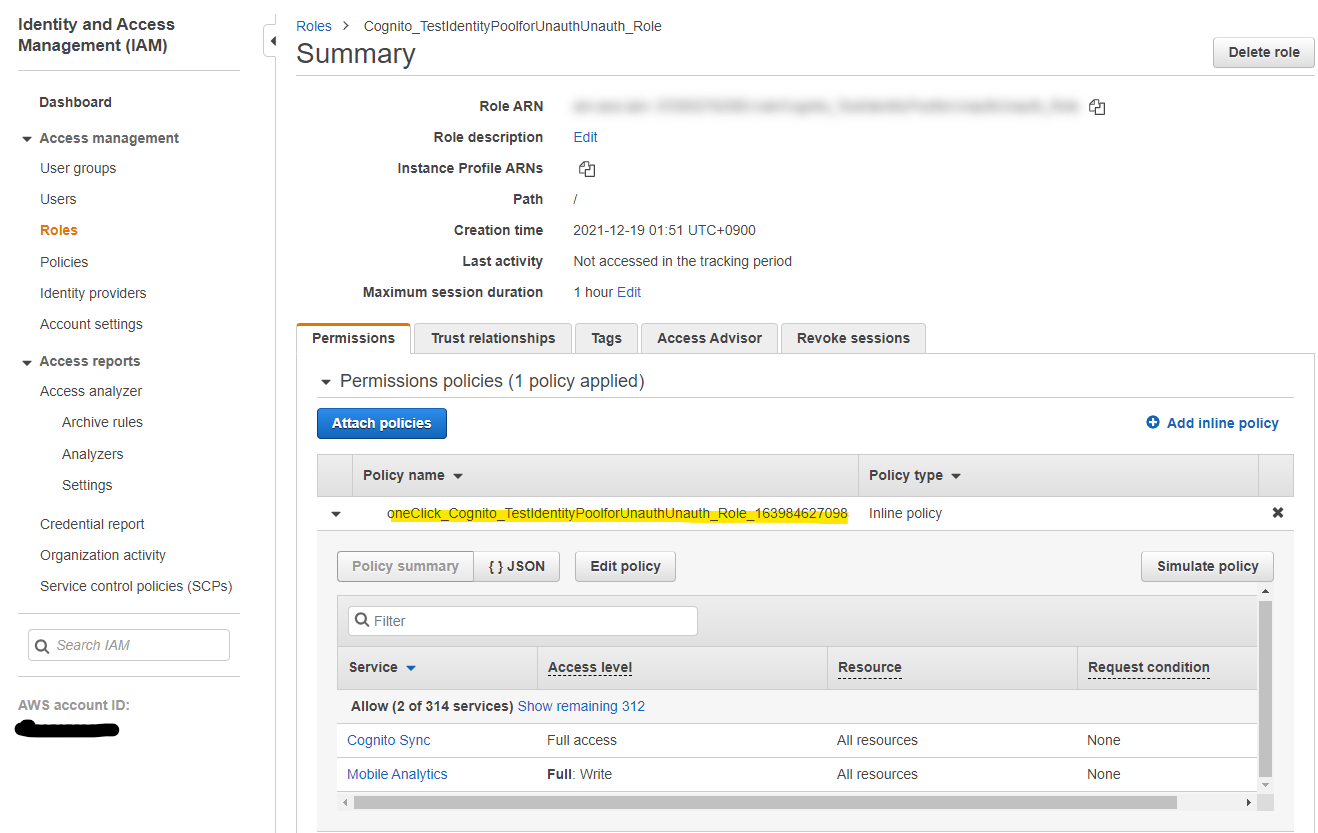Screen dimensions: 1318x833
Task: Copy the Instance Profile ARNs
Action: 587,169
